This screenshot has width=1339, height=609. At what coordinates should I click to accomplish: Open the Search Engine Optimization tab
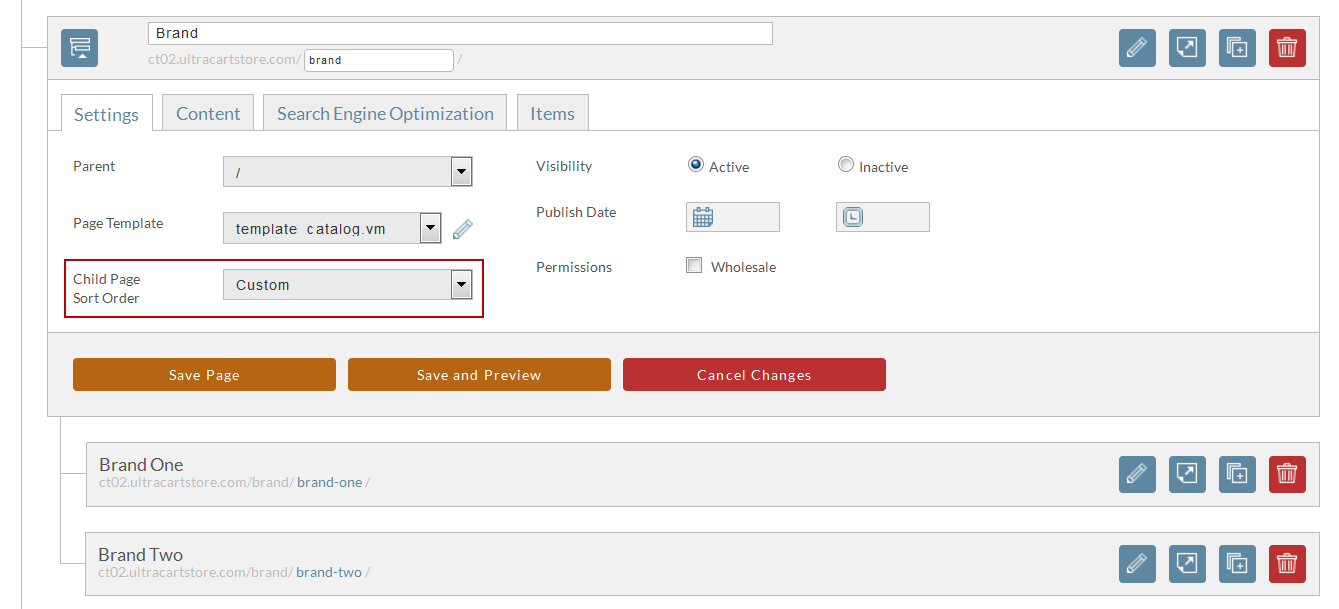click(385, 113)
